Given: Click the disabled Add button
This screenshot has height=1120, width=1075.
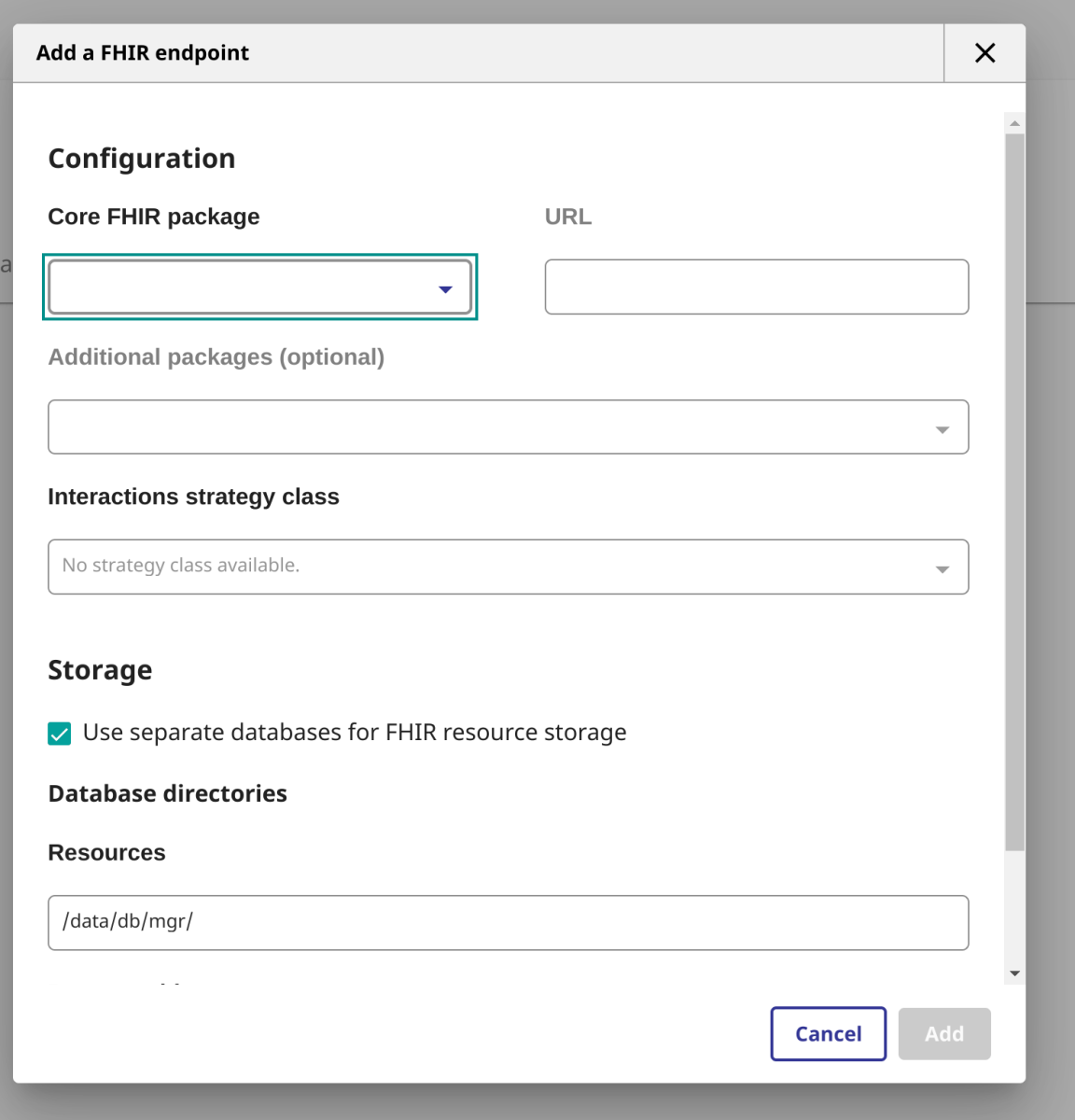Looking at the screenshot, I should pyautogui.click(x=944, y=1034).
